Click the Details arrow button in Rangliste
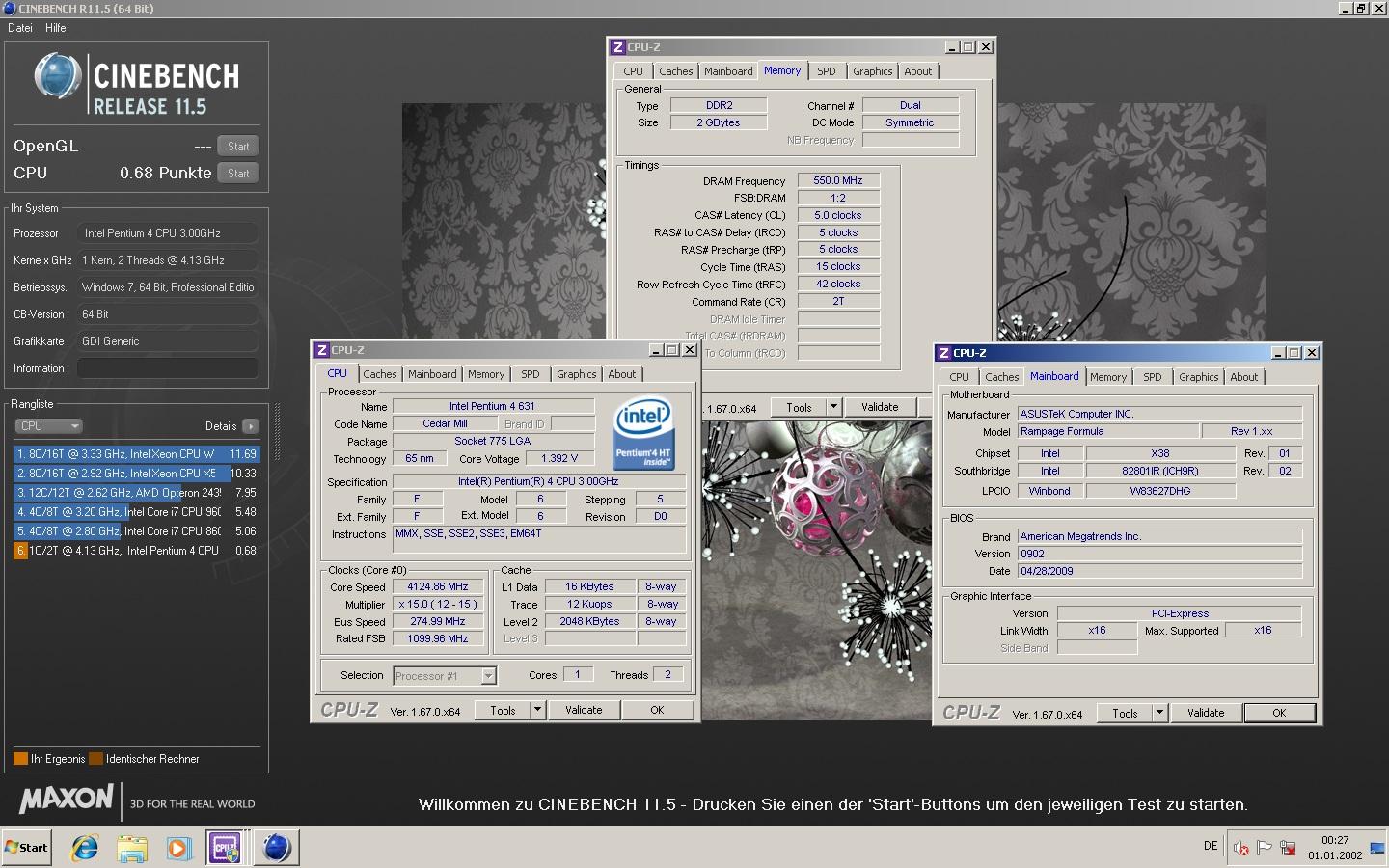 tap(251, 426)
